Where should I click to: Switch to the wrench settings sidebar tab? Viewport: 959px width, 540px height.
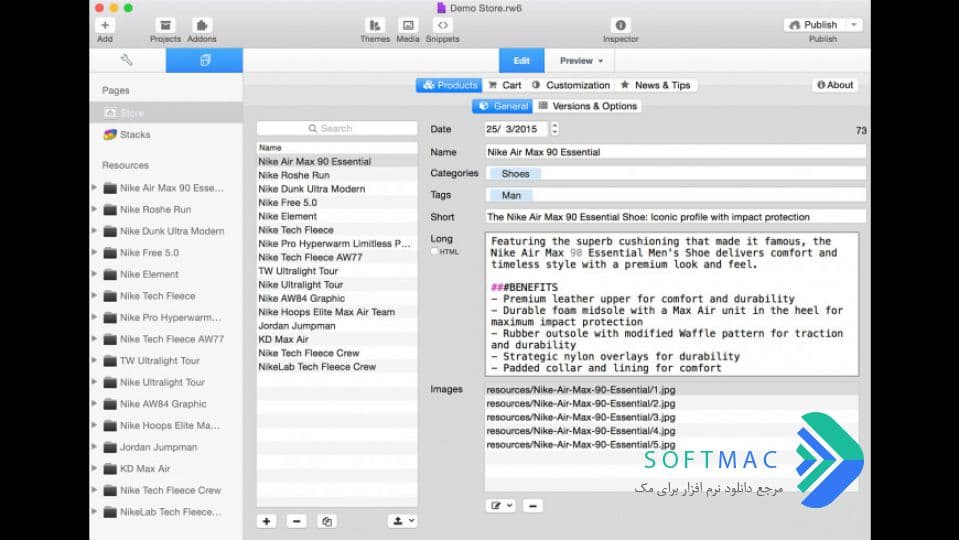point(127,60)
